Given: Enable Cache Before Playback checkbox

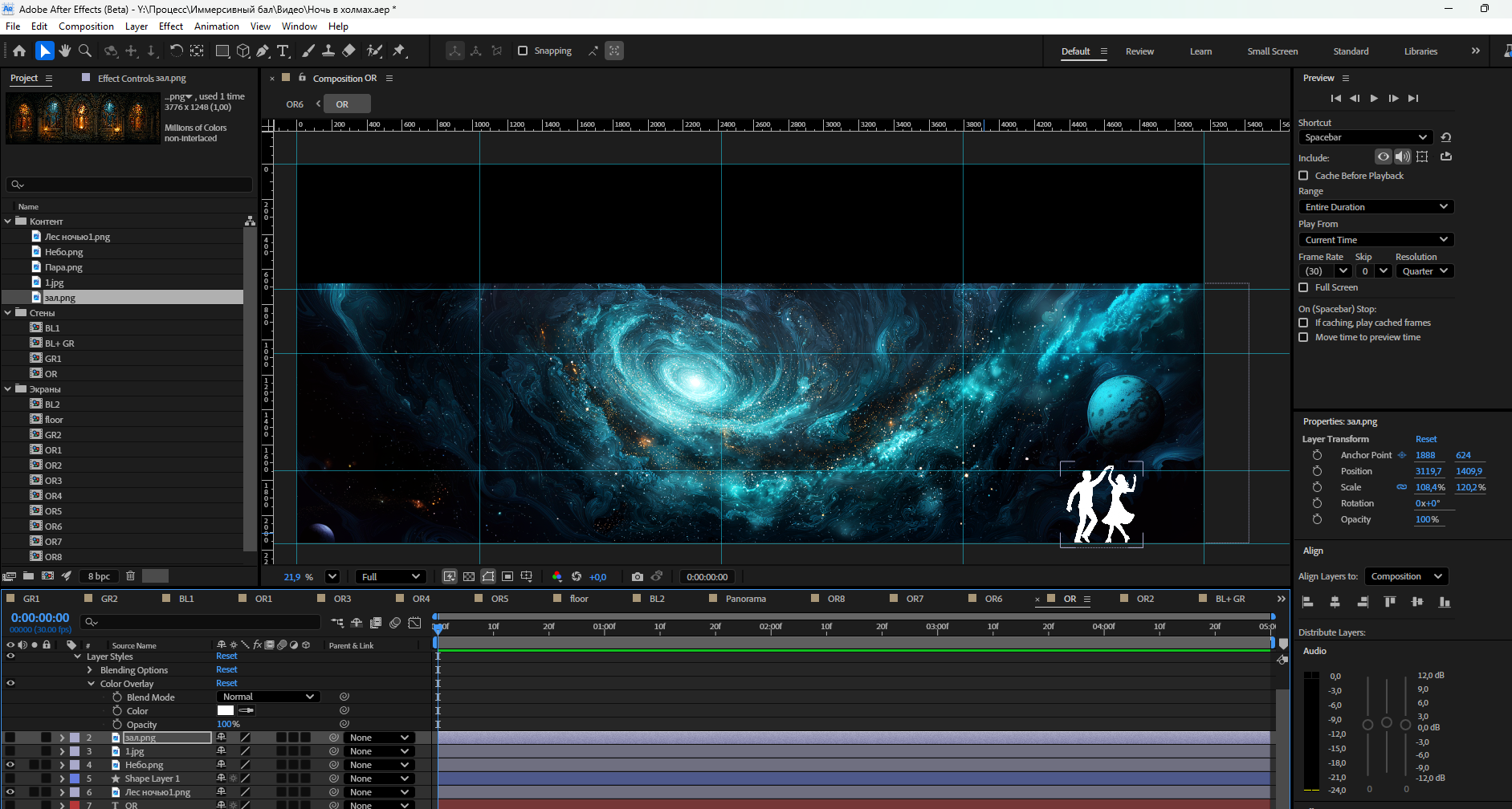Looking at the screenshot, I should pos(1303,175).
